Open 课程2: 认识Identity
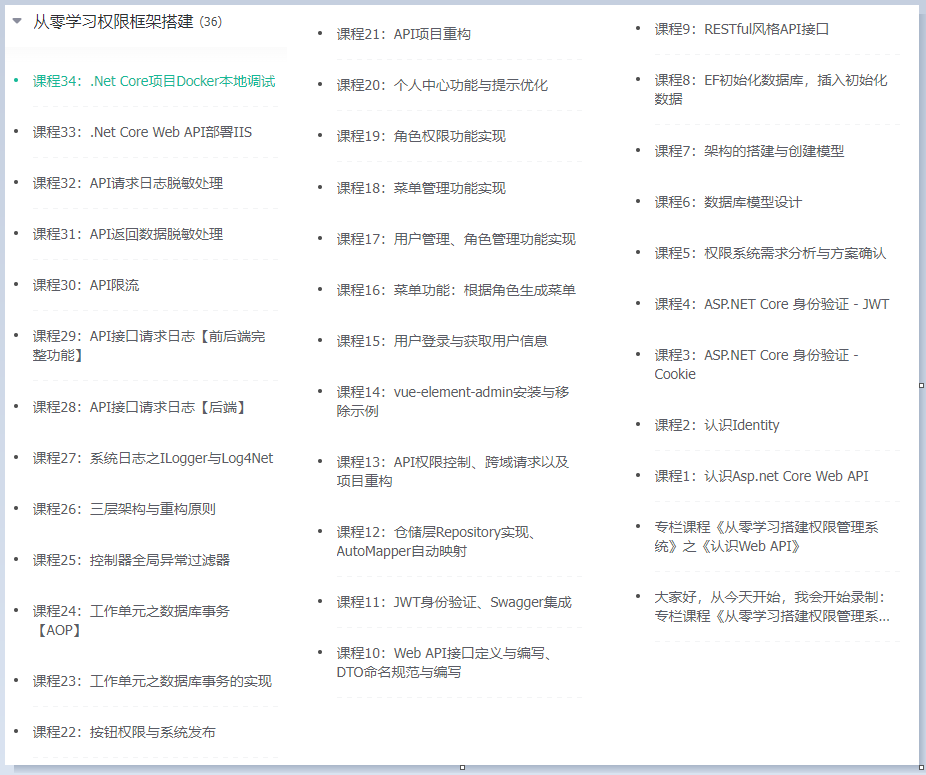926x775 pixels. (717, 425)
